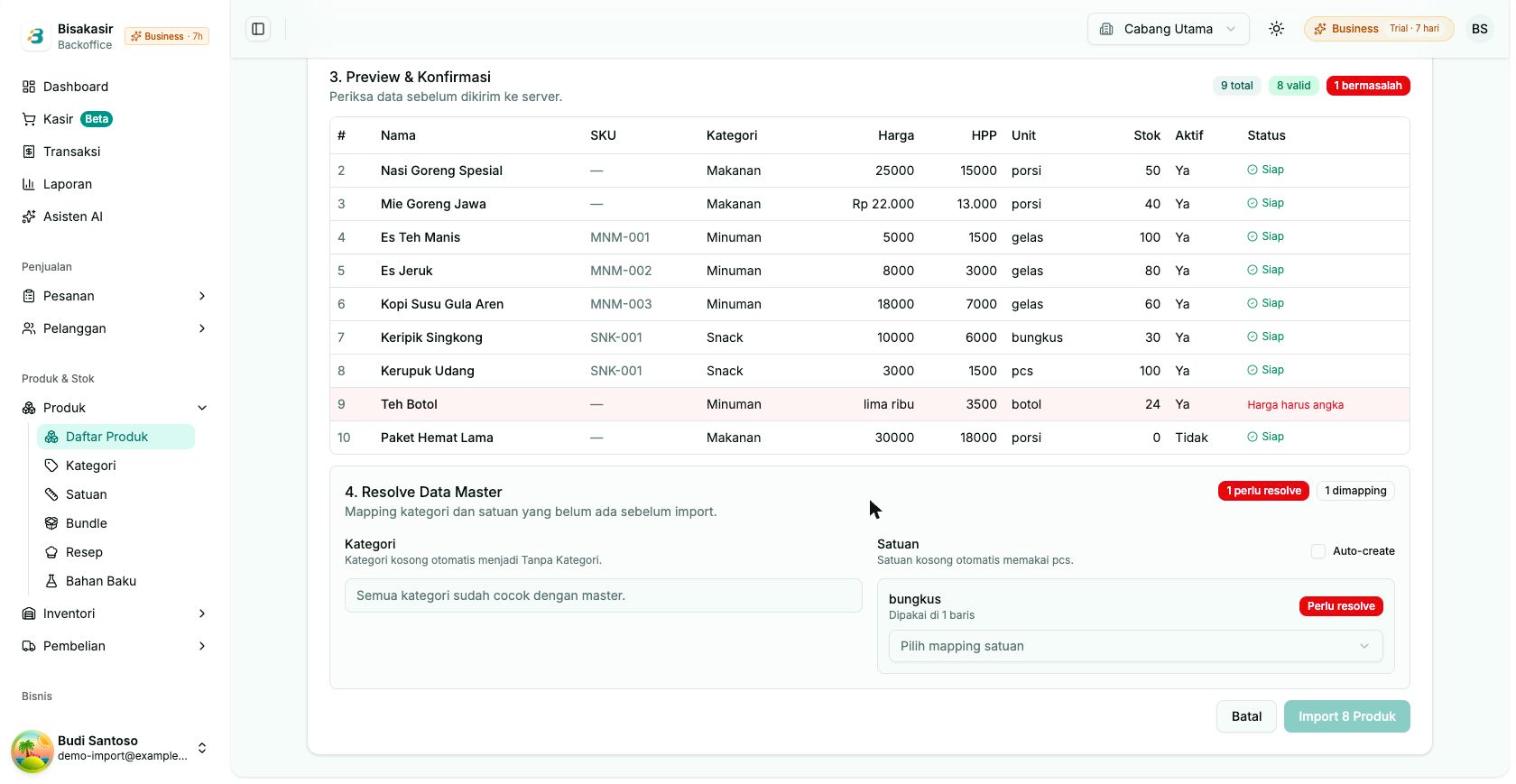Click Siap status in Paket Hemat Lama row

point(1266,437)
